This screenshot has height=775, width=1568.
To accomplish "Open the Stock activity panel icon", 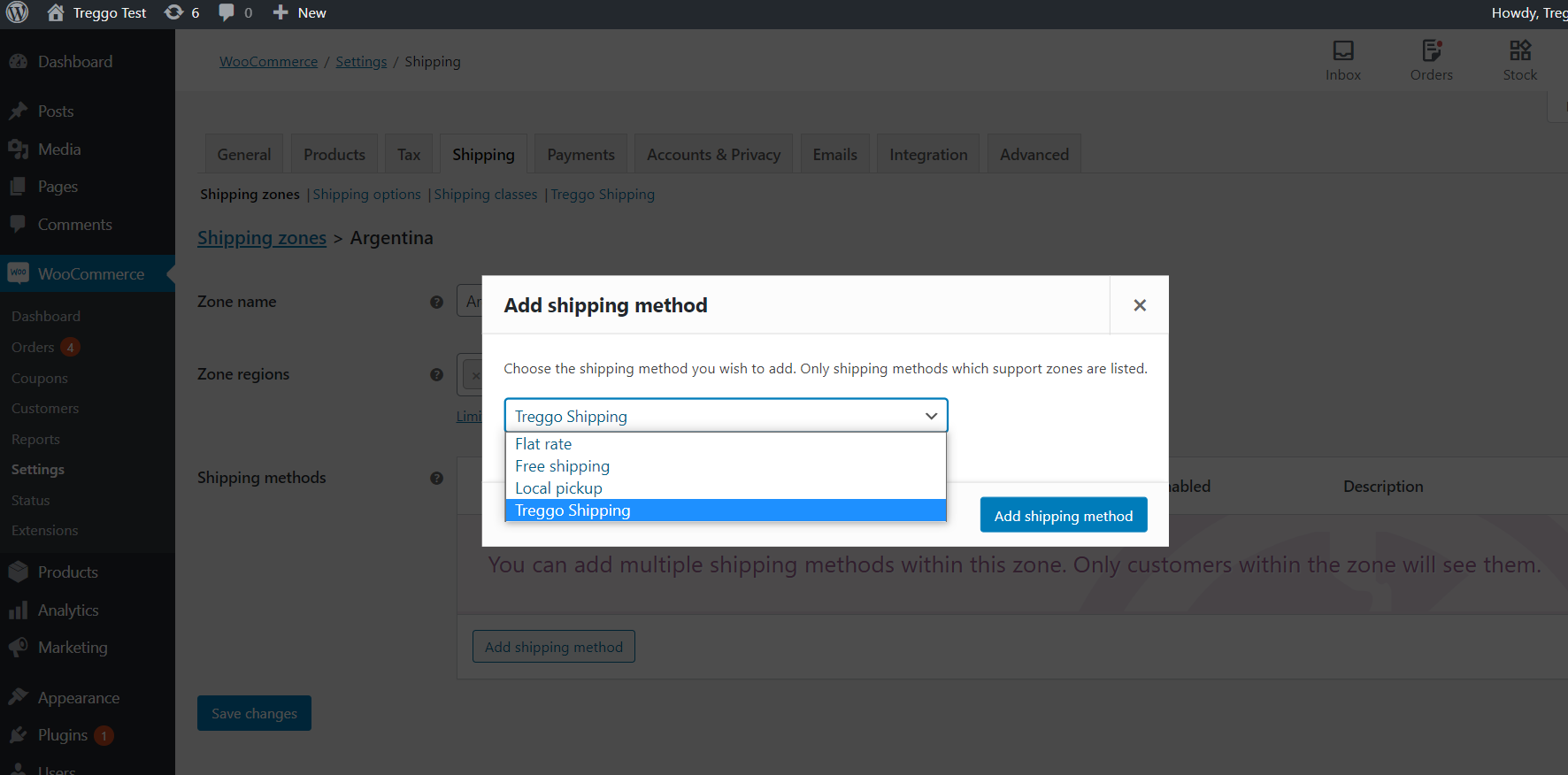I will coord(1520,50).
